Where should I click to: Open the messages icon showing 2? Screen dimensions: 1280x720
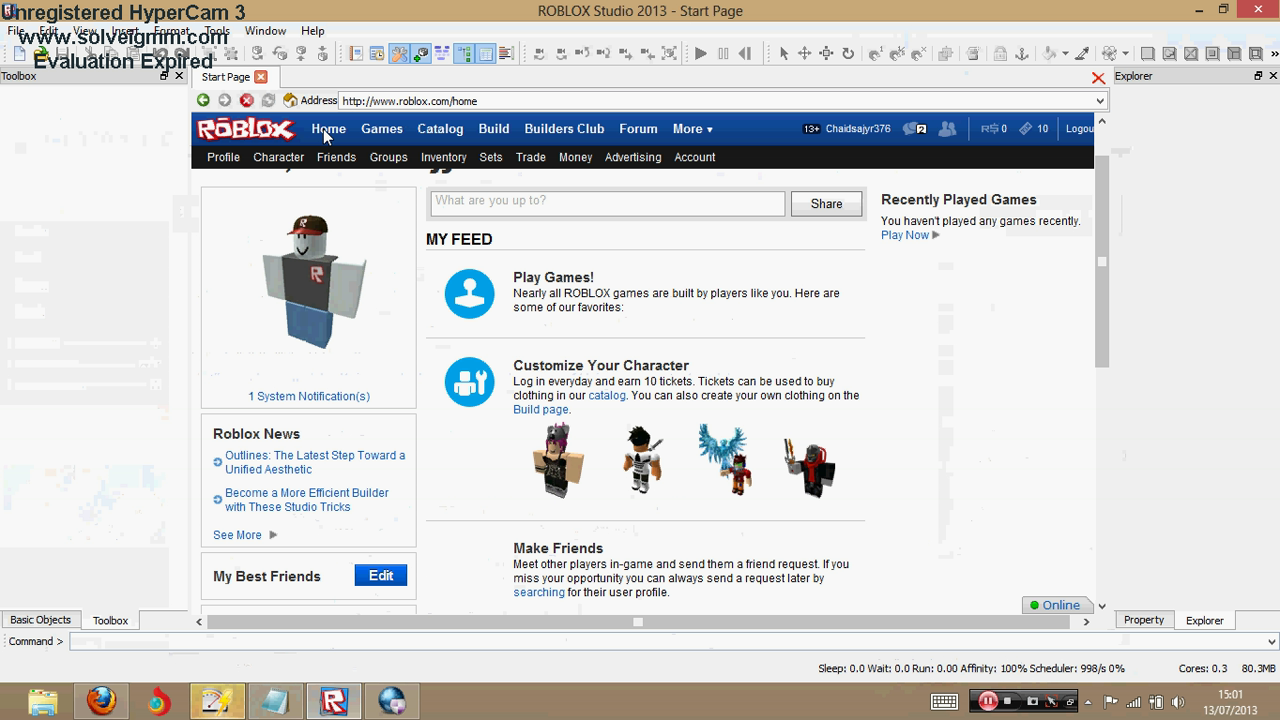point(914,129)
